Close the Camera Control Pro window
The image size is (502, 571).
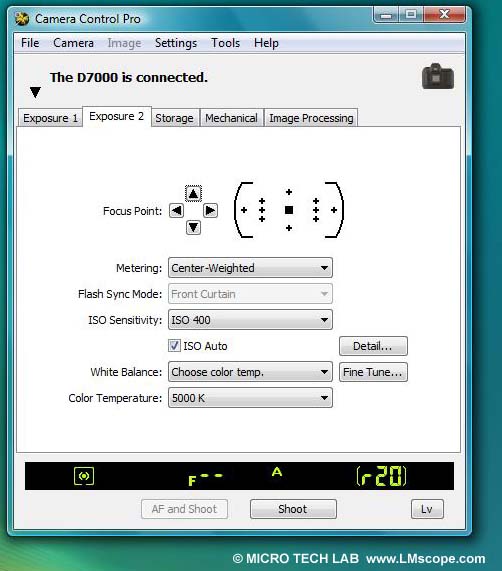tap(444, 15)
